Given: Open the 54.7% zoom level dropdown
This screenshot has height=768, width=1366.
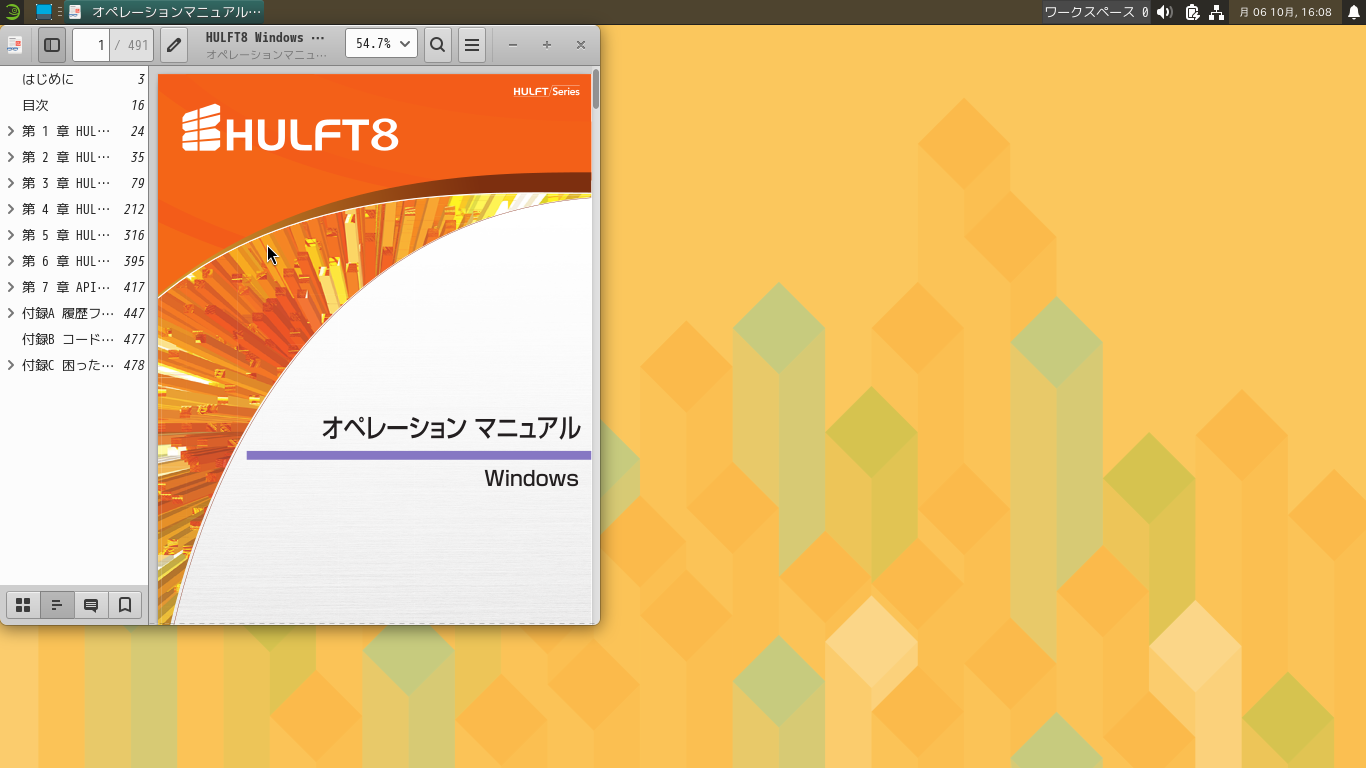Looking at the screenshot, I should pyautogui.click(x=380, y=43).
